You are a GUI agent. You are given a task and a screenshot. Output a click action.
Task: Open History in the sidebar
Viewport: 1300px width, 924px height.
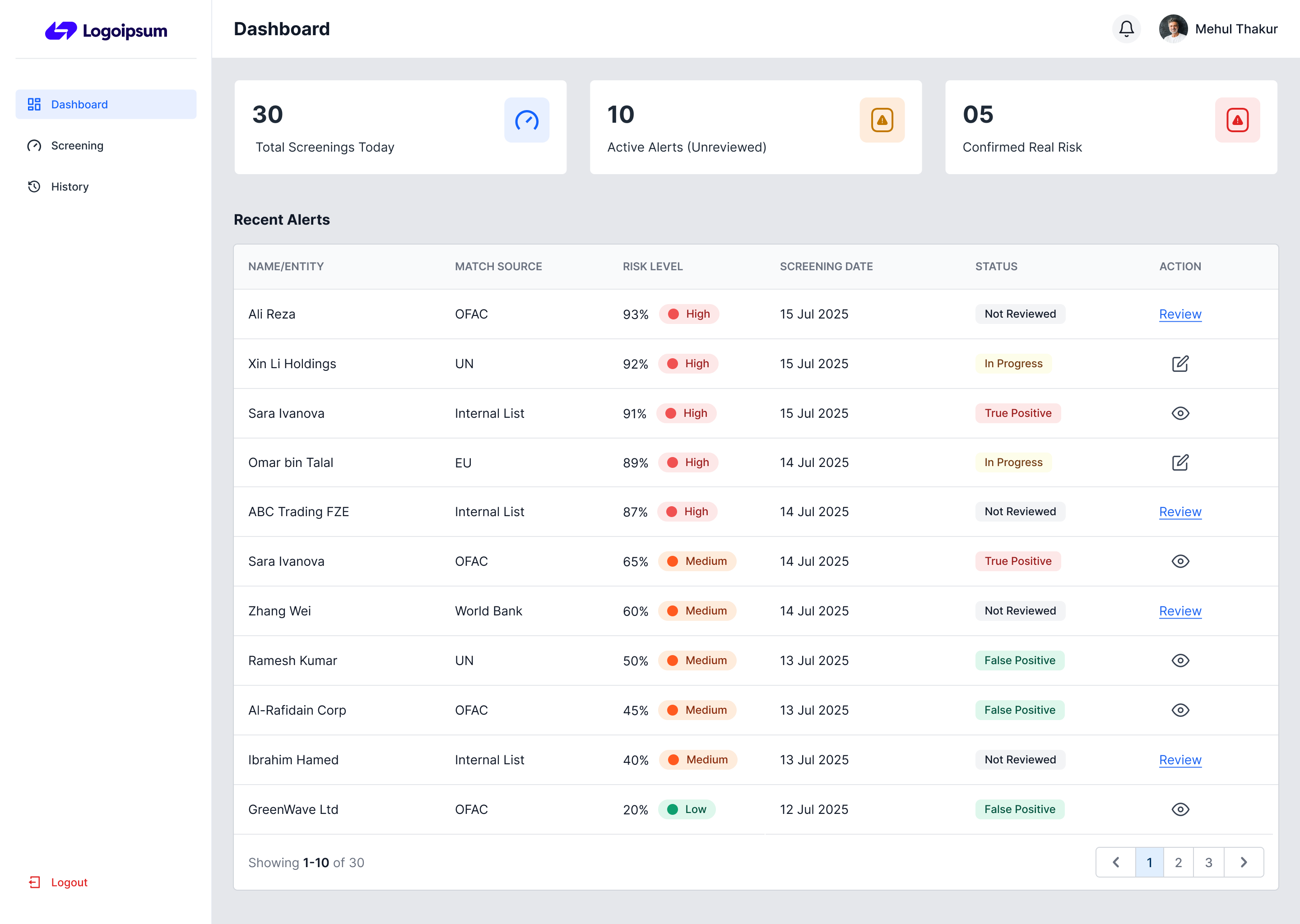coord(70,187)
